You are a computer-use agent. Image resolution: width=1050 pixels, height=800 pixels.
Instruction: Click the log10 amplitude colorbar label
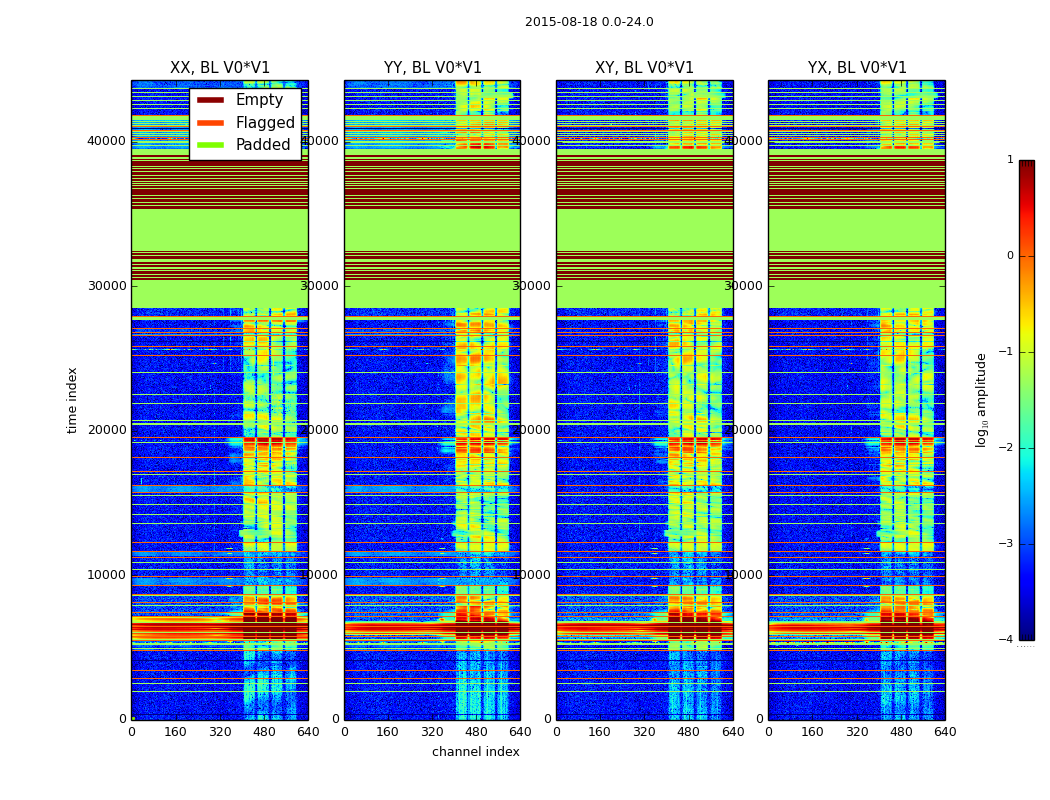[x=981, y=400]
